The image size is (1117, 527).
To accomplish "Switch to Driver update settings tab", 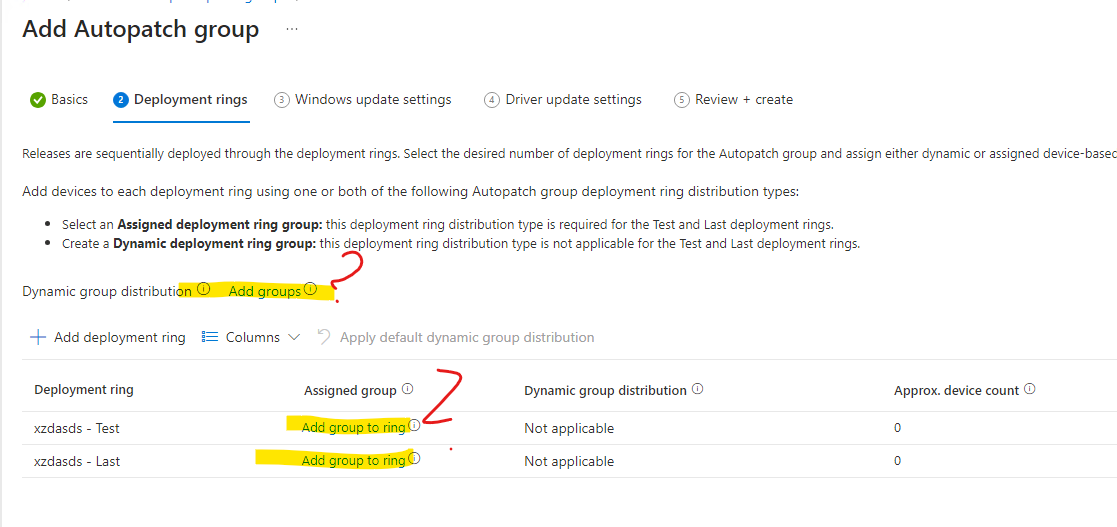I will 563,100.
